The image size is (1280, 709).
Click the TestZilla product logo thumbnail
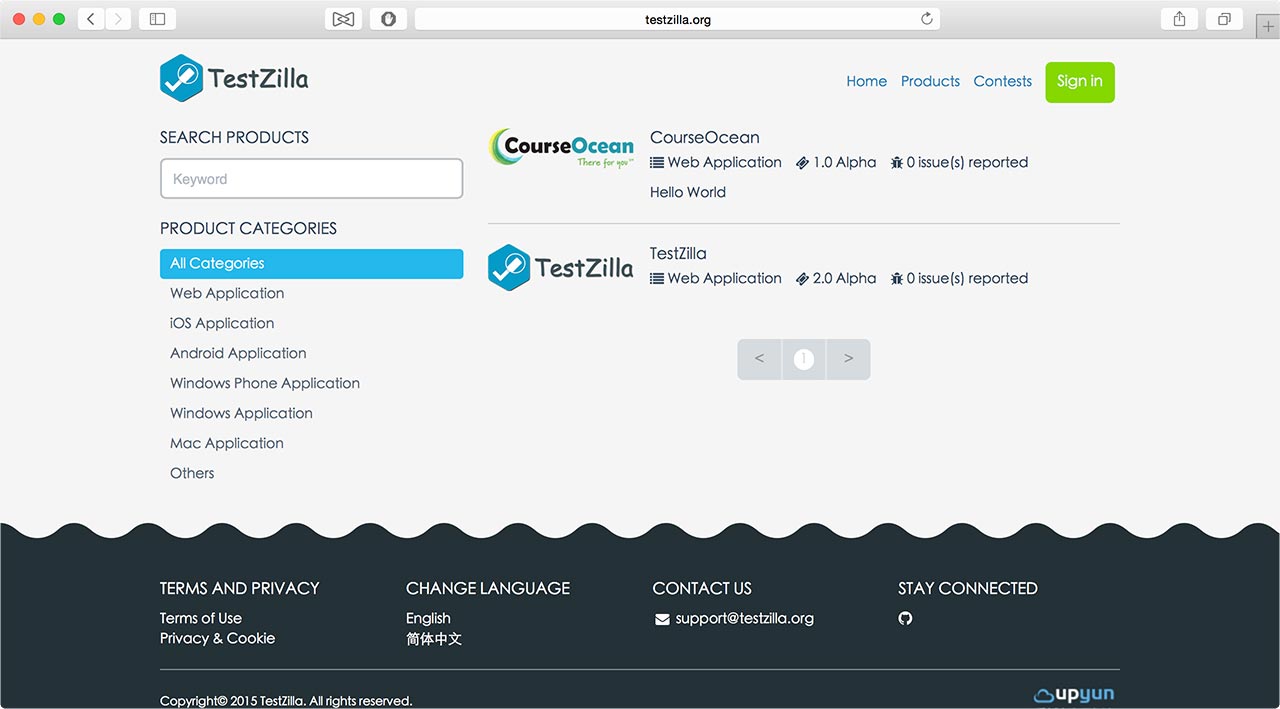(561, 267)
